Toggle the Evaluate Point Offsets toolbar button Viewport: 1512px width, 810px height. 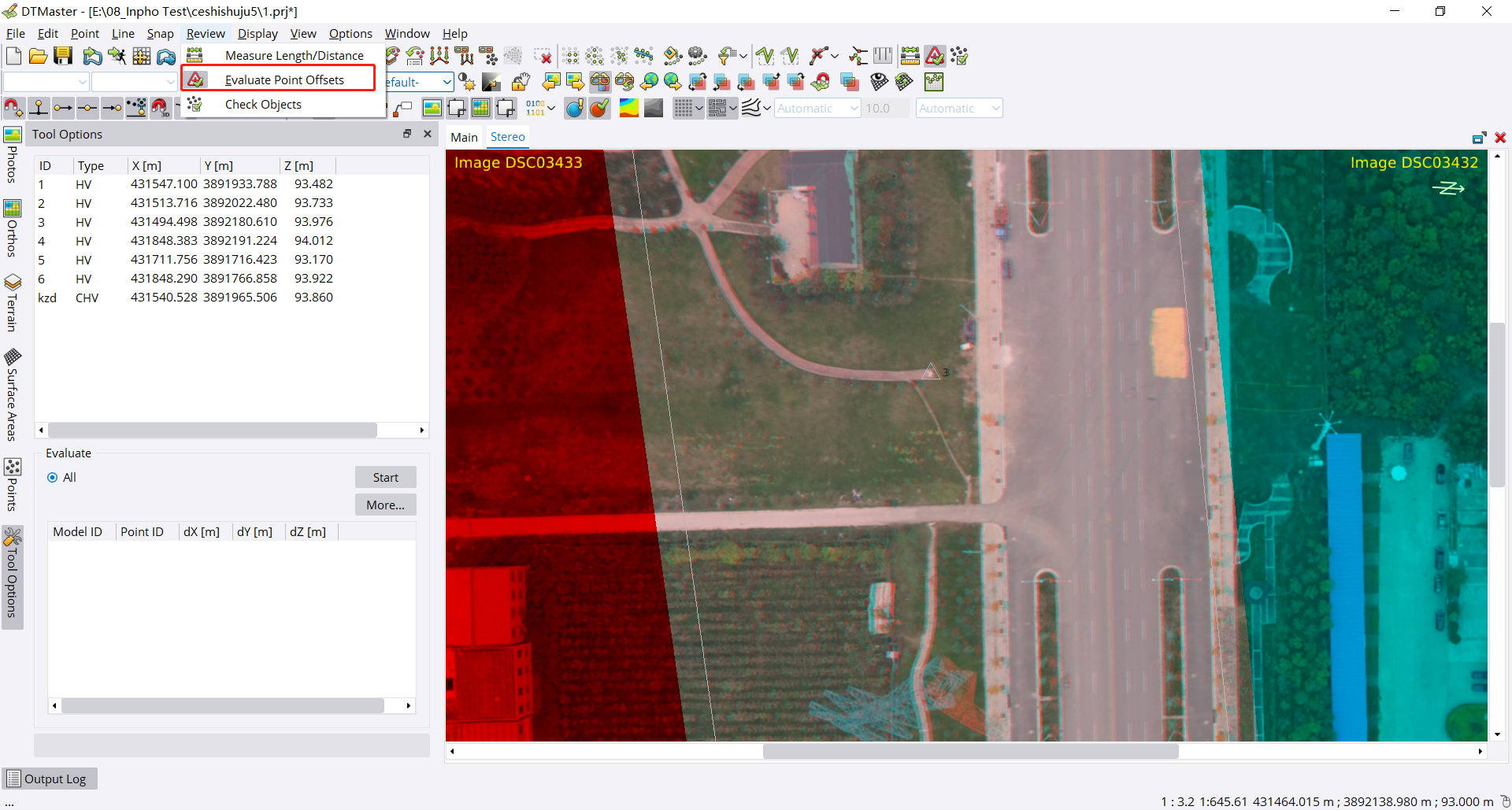(x=935, y=56)
